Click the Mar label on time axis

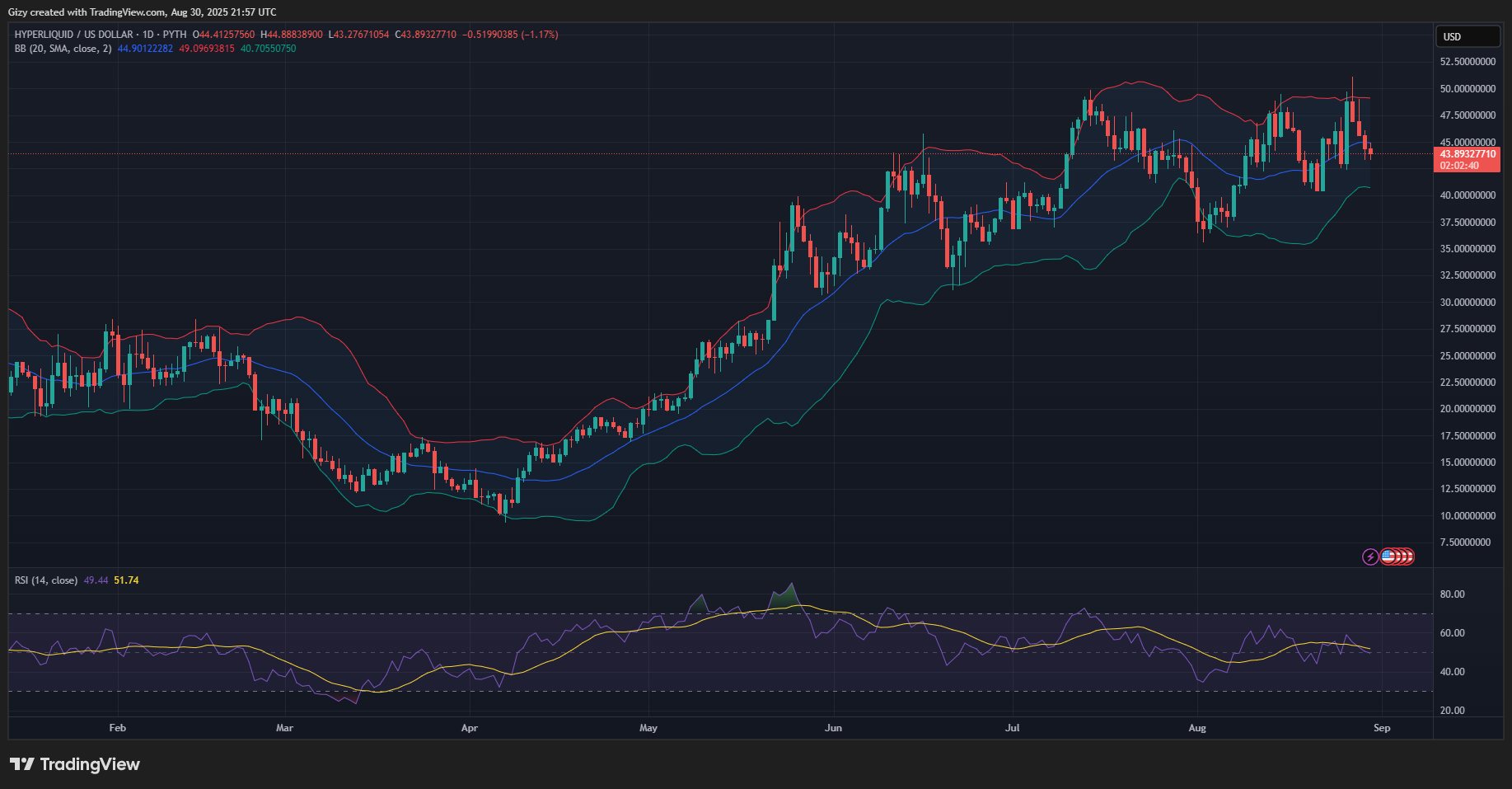[284, 728]
